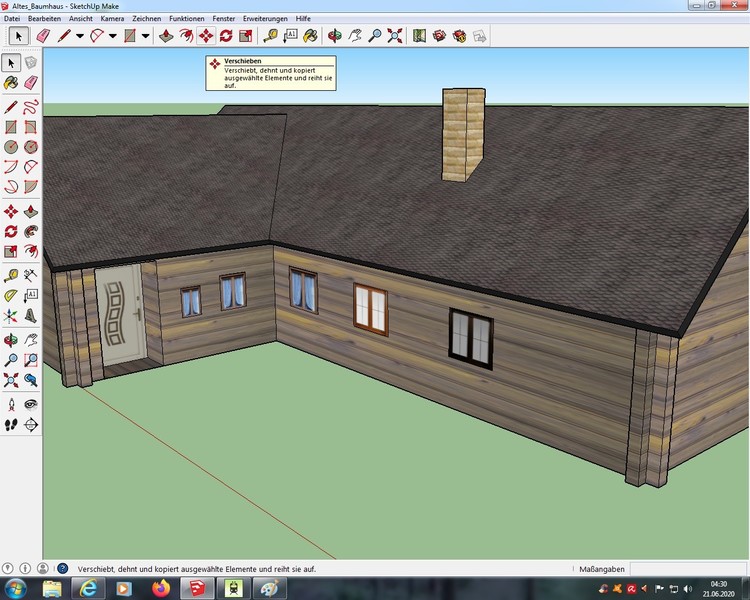Viewport: 750px width, 600px height.
Task: Click the 'Maßangaben' label in status bar
Action: 602,569
